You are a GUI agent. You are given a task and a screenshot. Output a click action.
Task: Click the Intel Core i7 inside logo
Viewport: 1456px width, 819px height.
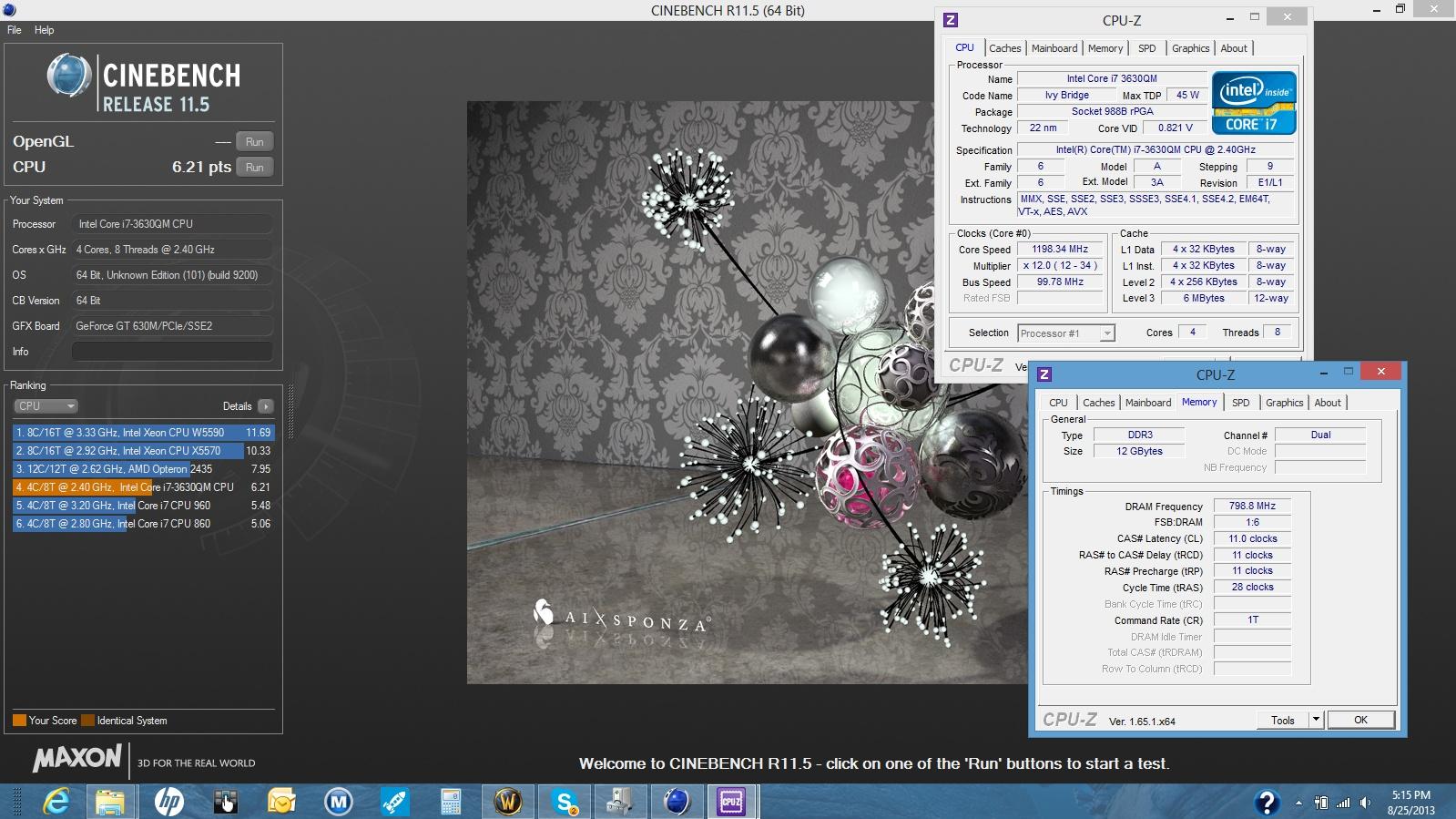tap(1254, 103)
